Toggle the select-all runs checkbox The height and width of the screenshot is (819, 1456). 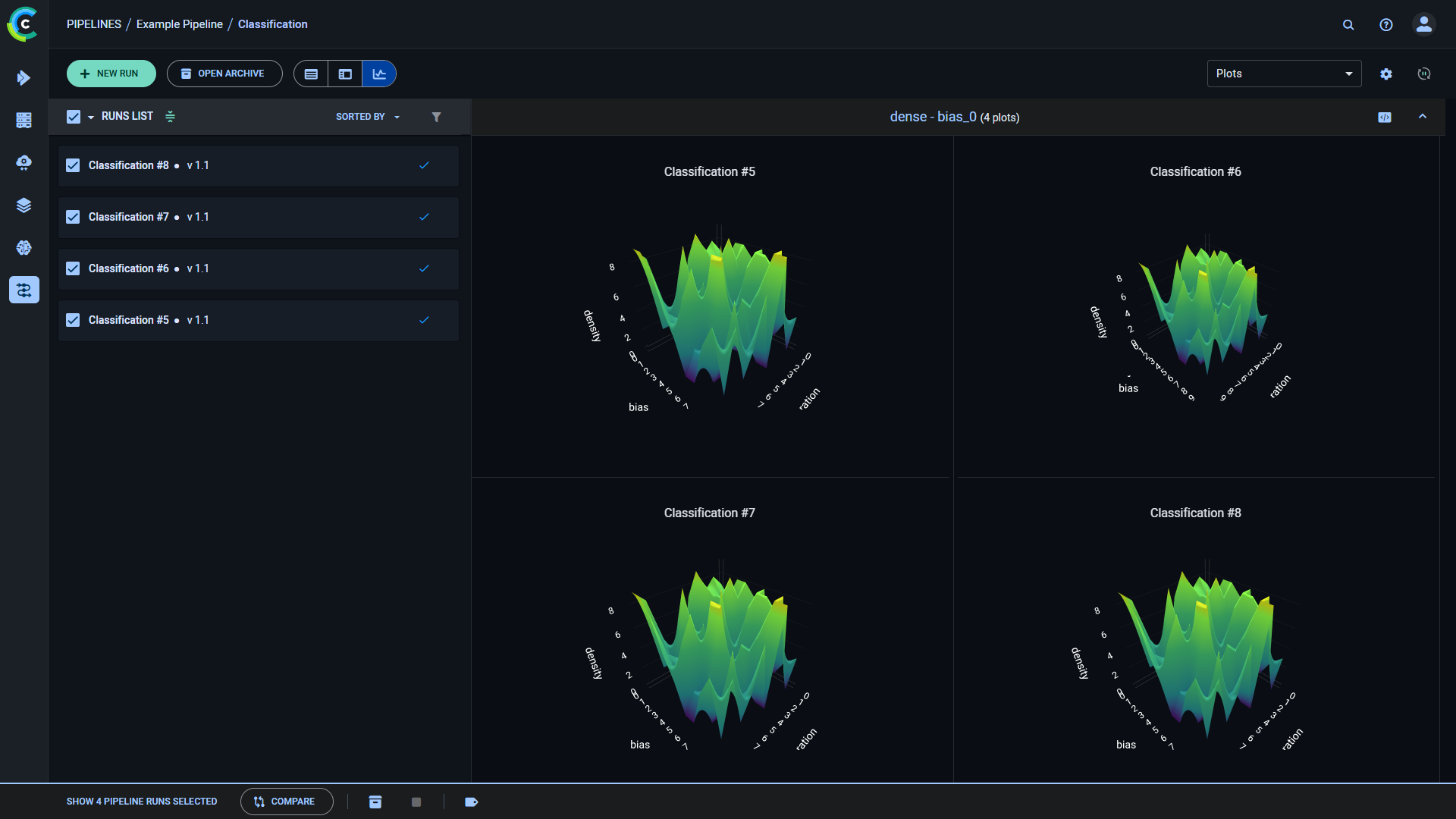click(x=74, y=117)
